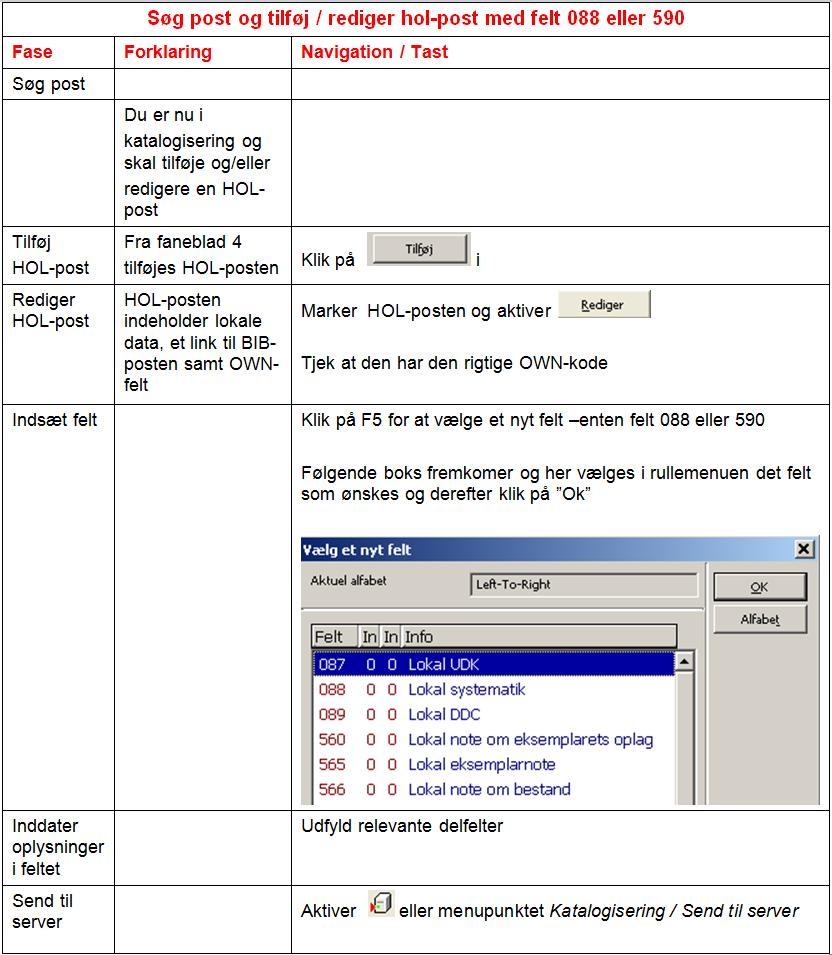Image resolution: width=832 pixels, height=955 pixels.
Task: Open the Alfabet button in dialog
Action: 759,620
